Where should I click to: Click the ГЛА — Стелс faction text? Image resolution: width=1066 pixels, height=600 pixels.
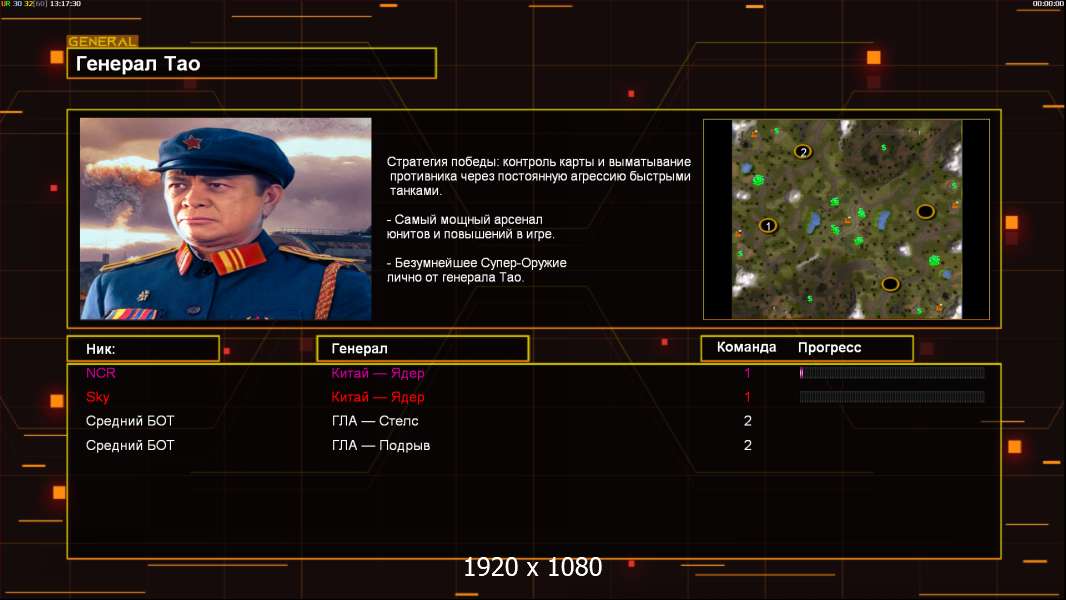tap(375, 421)
